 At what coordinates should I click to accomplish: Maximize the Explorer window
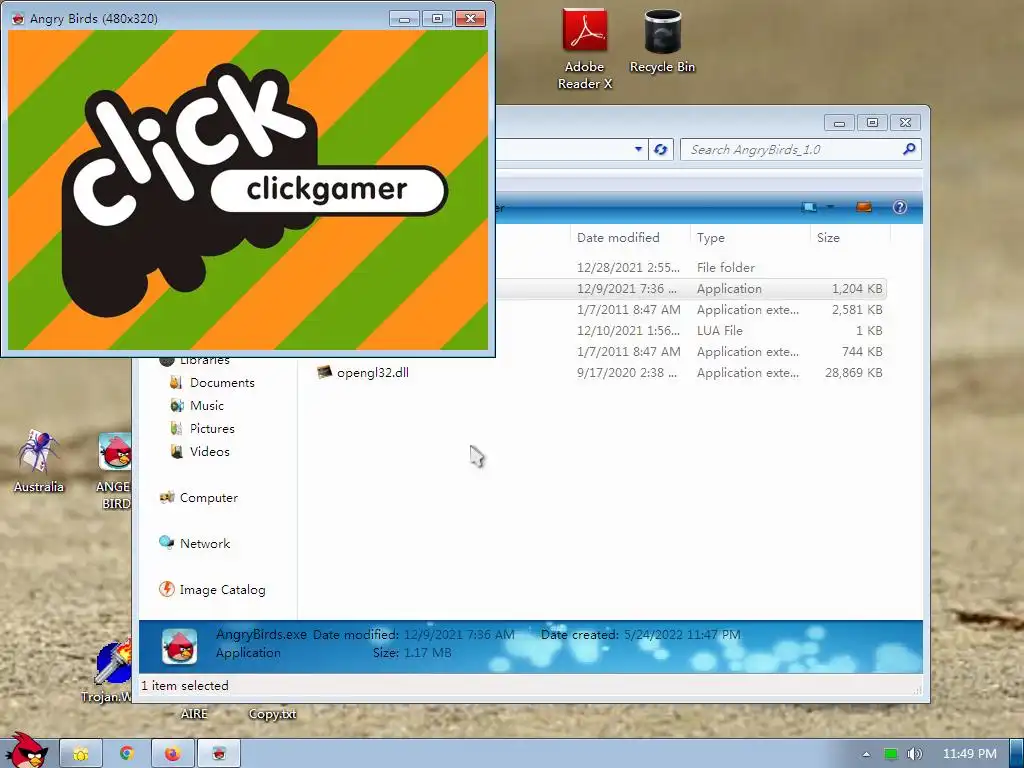[x=872, y=122]
